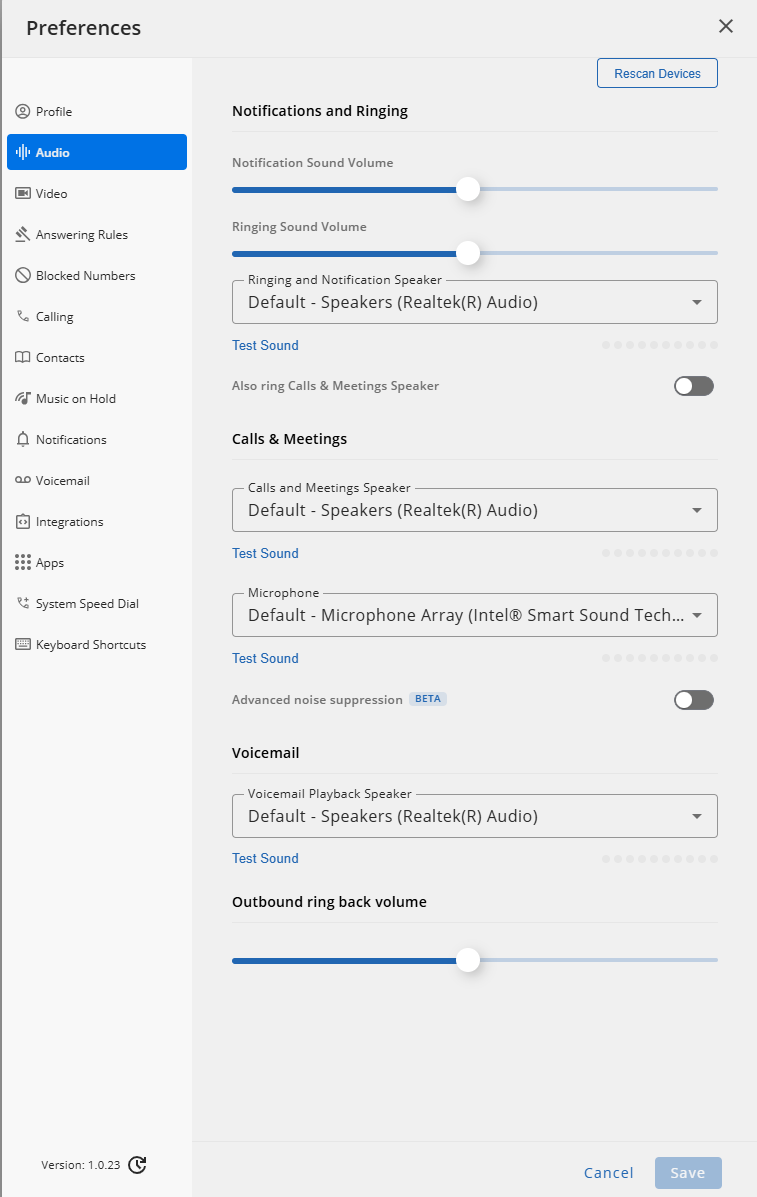Click the Contacts book icon

(x=23, y=357)
